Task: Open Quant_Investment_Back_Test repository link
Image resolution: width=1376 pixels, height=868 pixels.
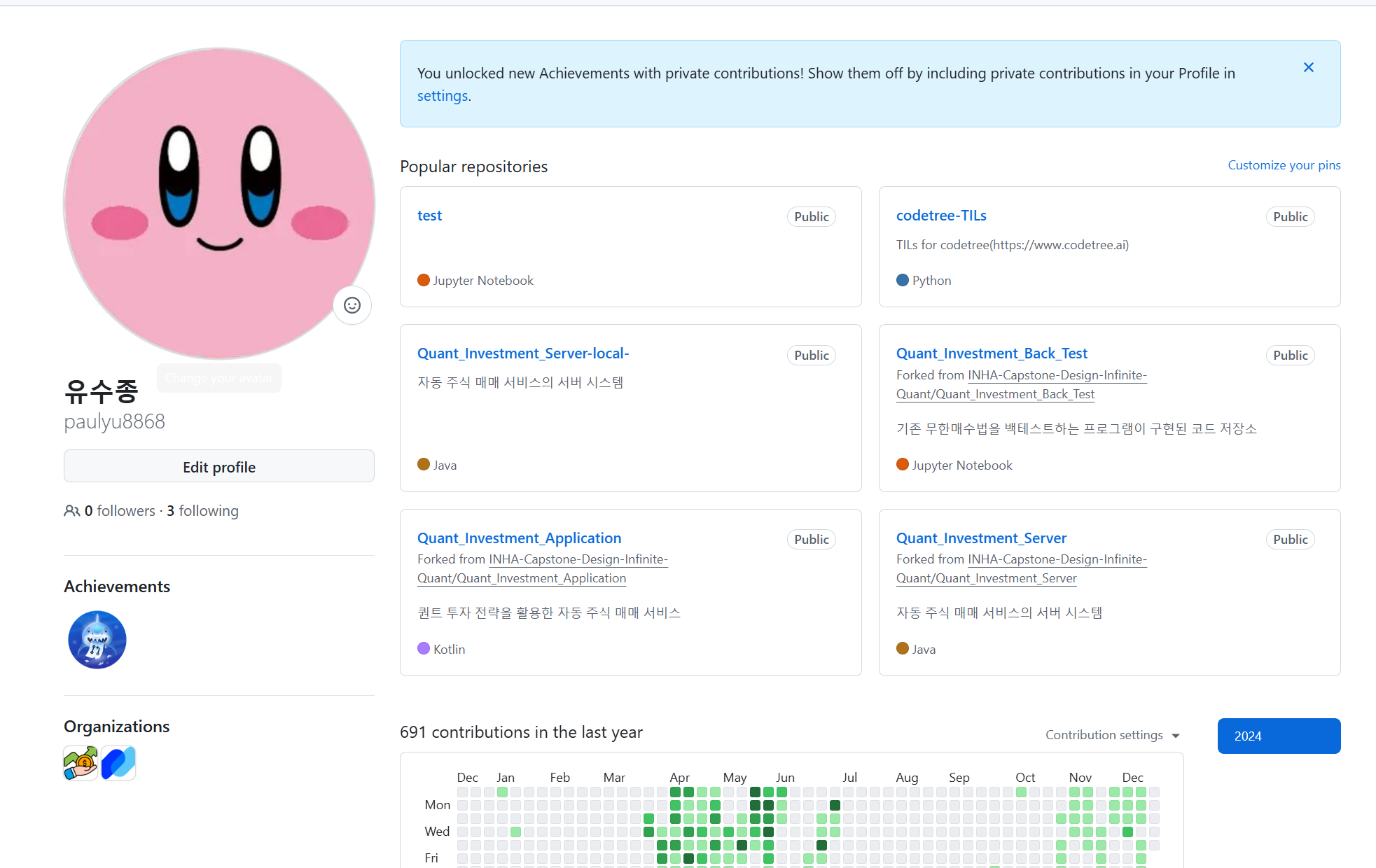Action: [992, 353]
